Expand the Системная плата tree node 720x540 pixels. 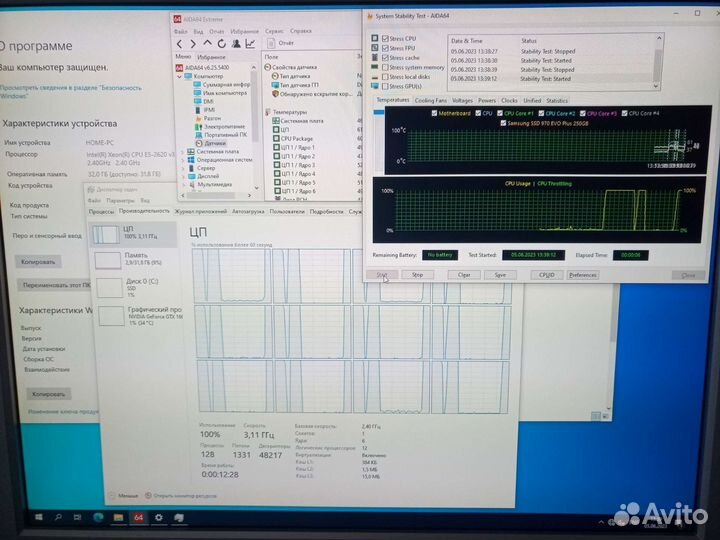[183, 152]
